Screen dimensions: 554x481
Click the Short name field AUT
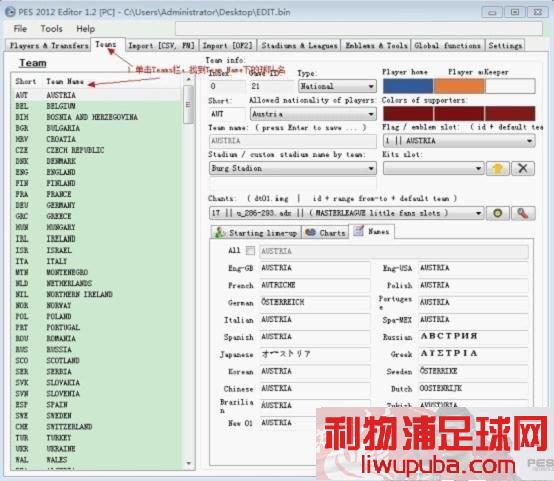226,114
